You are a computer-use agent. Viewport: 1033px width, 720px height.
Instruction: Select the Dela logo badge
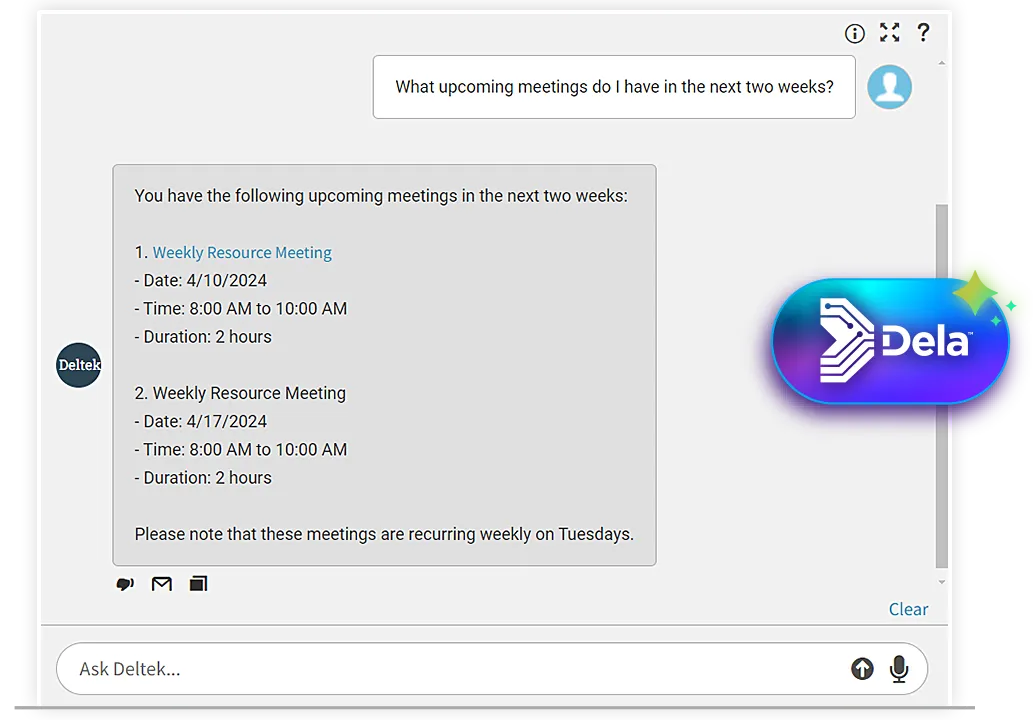click(890, 340)
